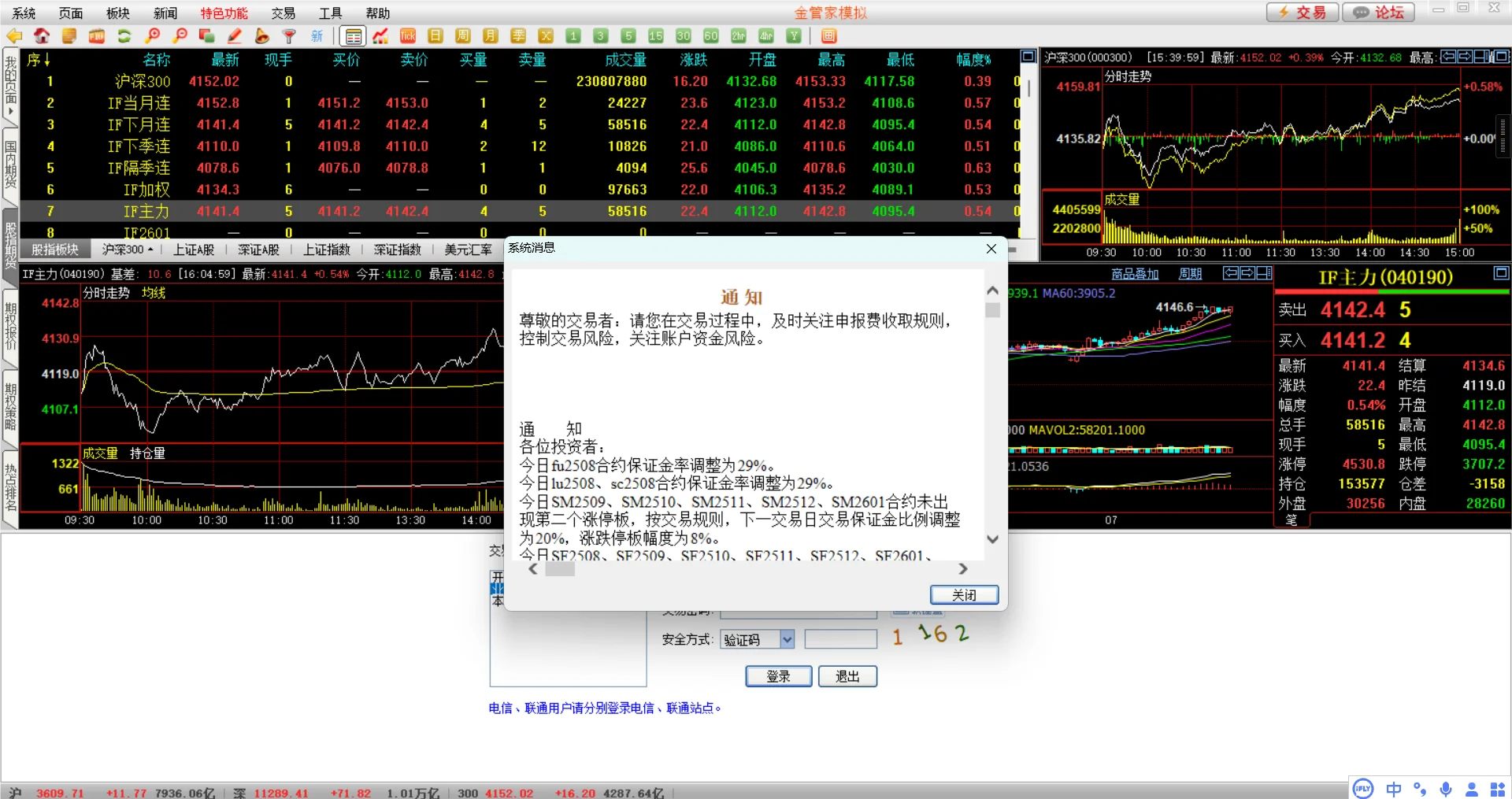The image size is (1512, 799).
Task: Switch to the 深证指数 tab
Action: click(x=398, y=250)
